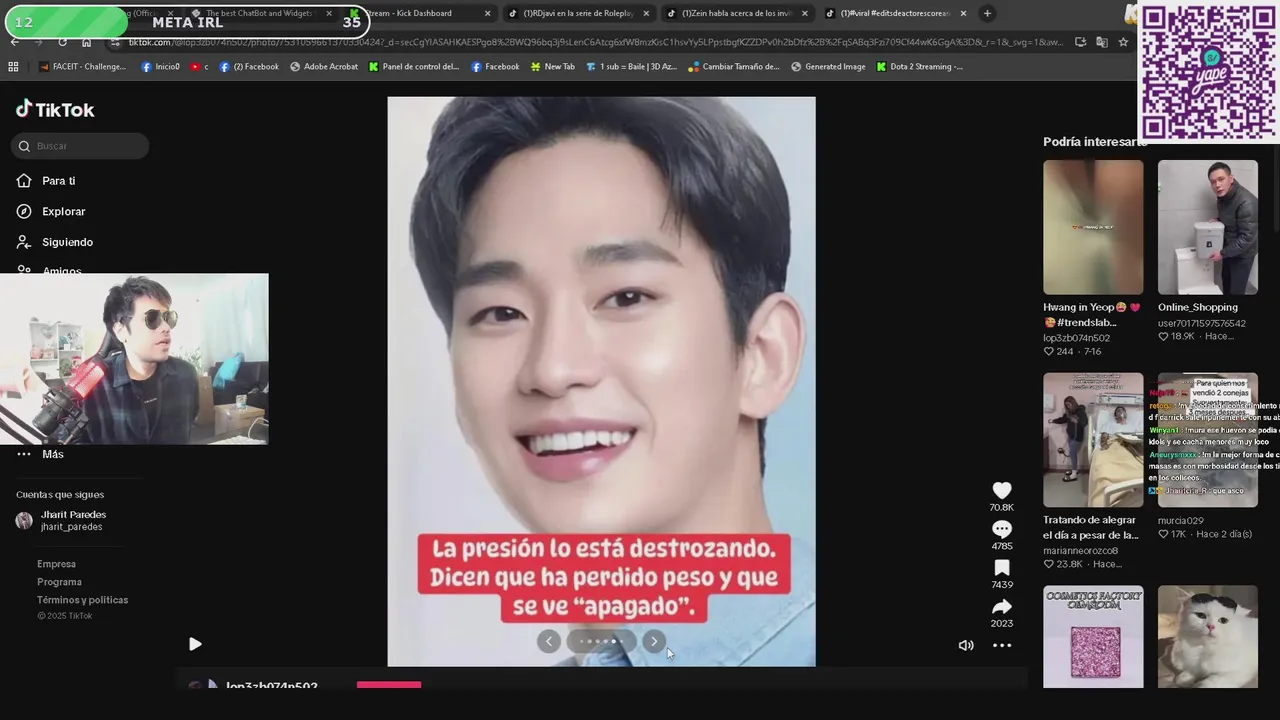The width and height of the screenshot is (1280, 720).
Task: Click username marianneorozco8 under video
Action: point(1080,551)
